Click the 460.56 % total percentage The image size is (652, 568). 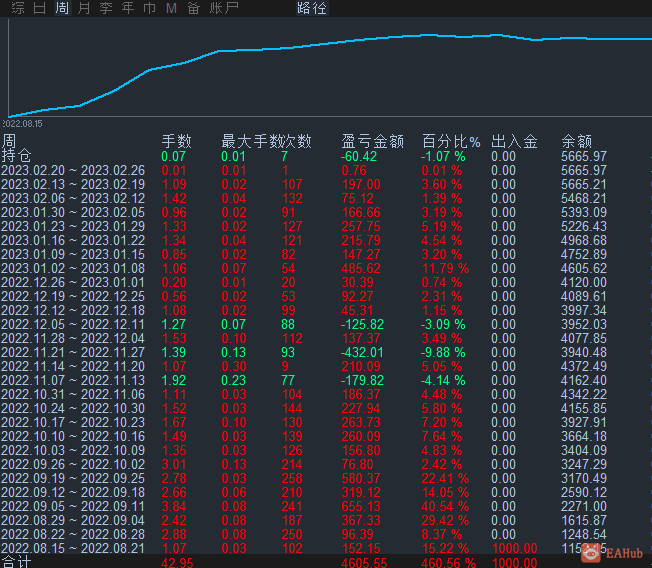(448, 563)
